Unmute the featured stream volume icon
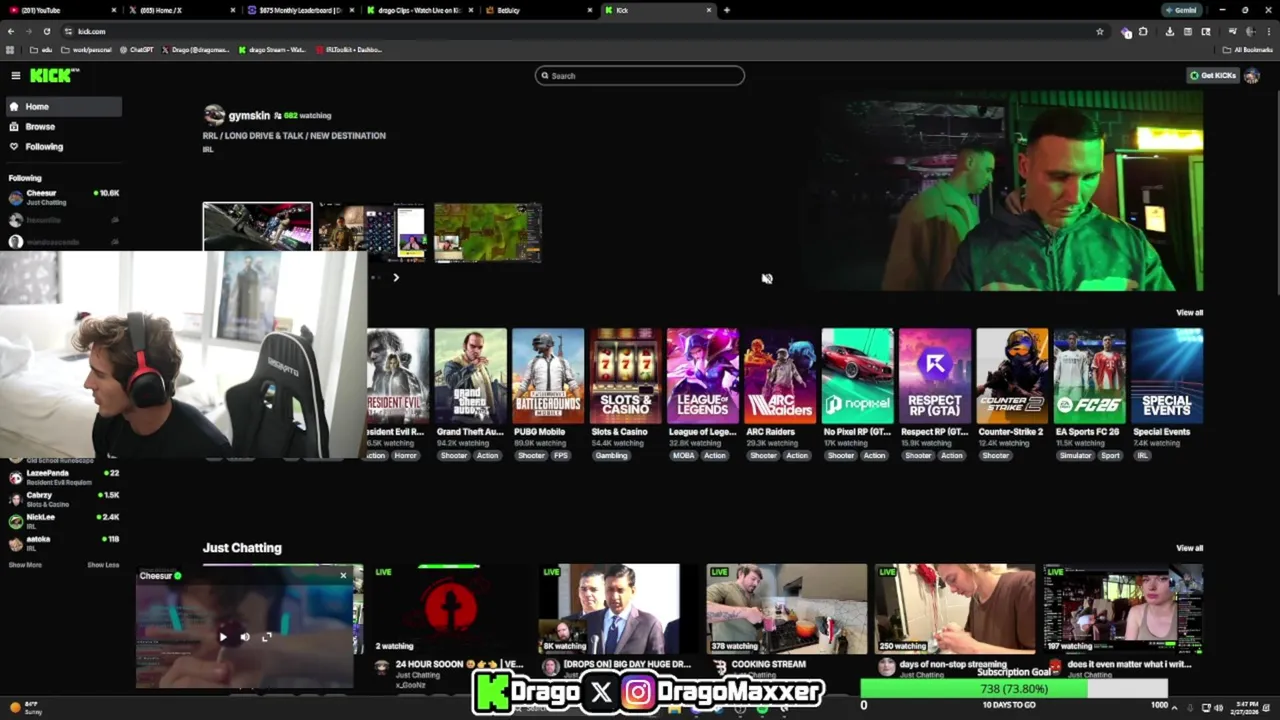Screen dimensions: 1280x720 pos(767,279)
